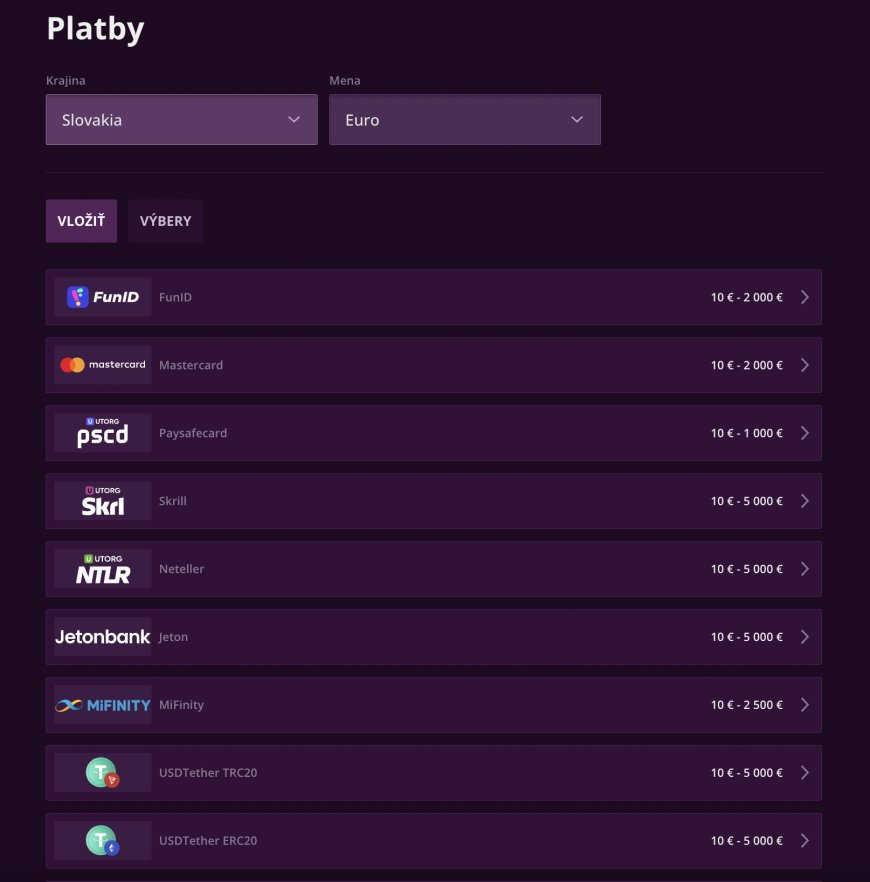Click the Paysafecard pscd logo
The height and width of the screenshot is (882, 870).
pyautogui.click(x=103, y=433)
